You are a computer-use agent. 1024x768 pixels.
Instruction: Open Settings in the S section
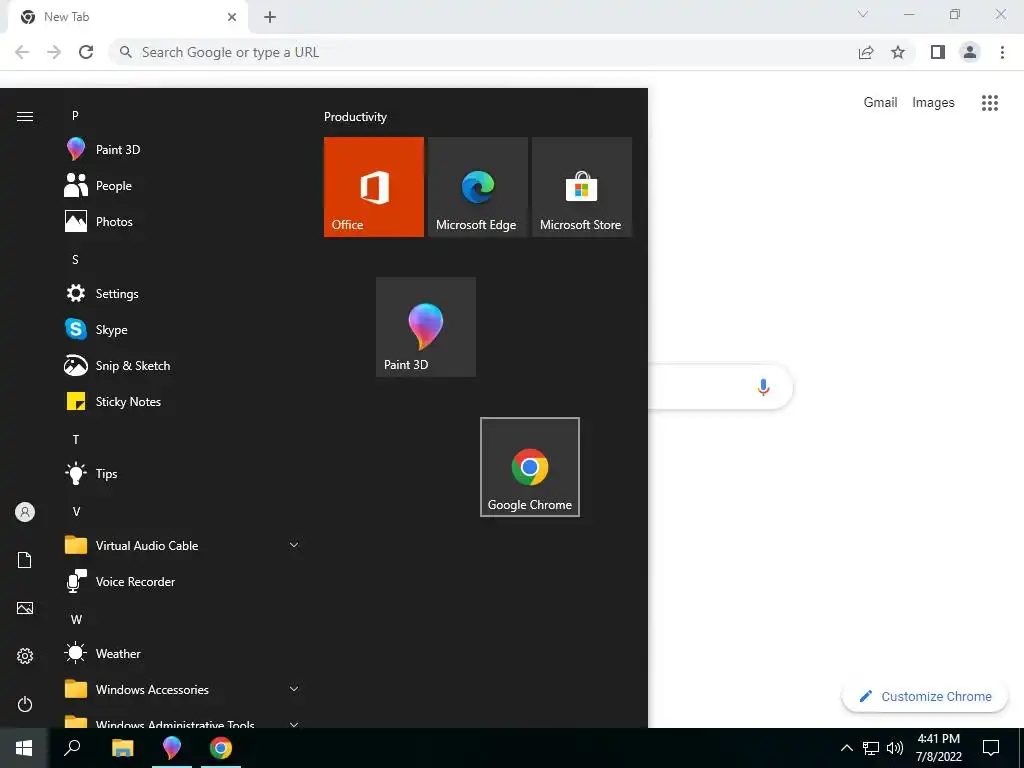coord(181,293)
